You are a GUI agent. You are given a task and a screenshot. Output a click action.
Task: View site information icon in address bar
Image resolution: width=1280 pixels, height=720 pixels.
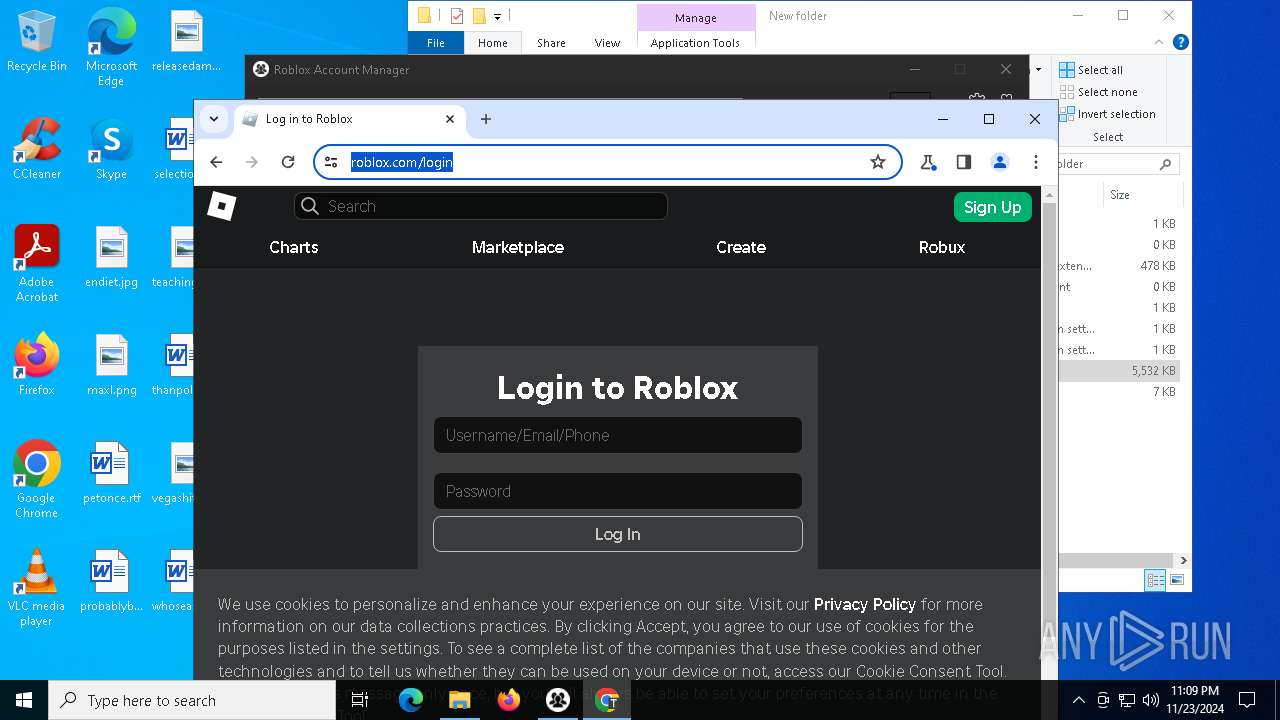point(332,162)
